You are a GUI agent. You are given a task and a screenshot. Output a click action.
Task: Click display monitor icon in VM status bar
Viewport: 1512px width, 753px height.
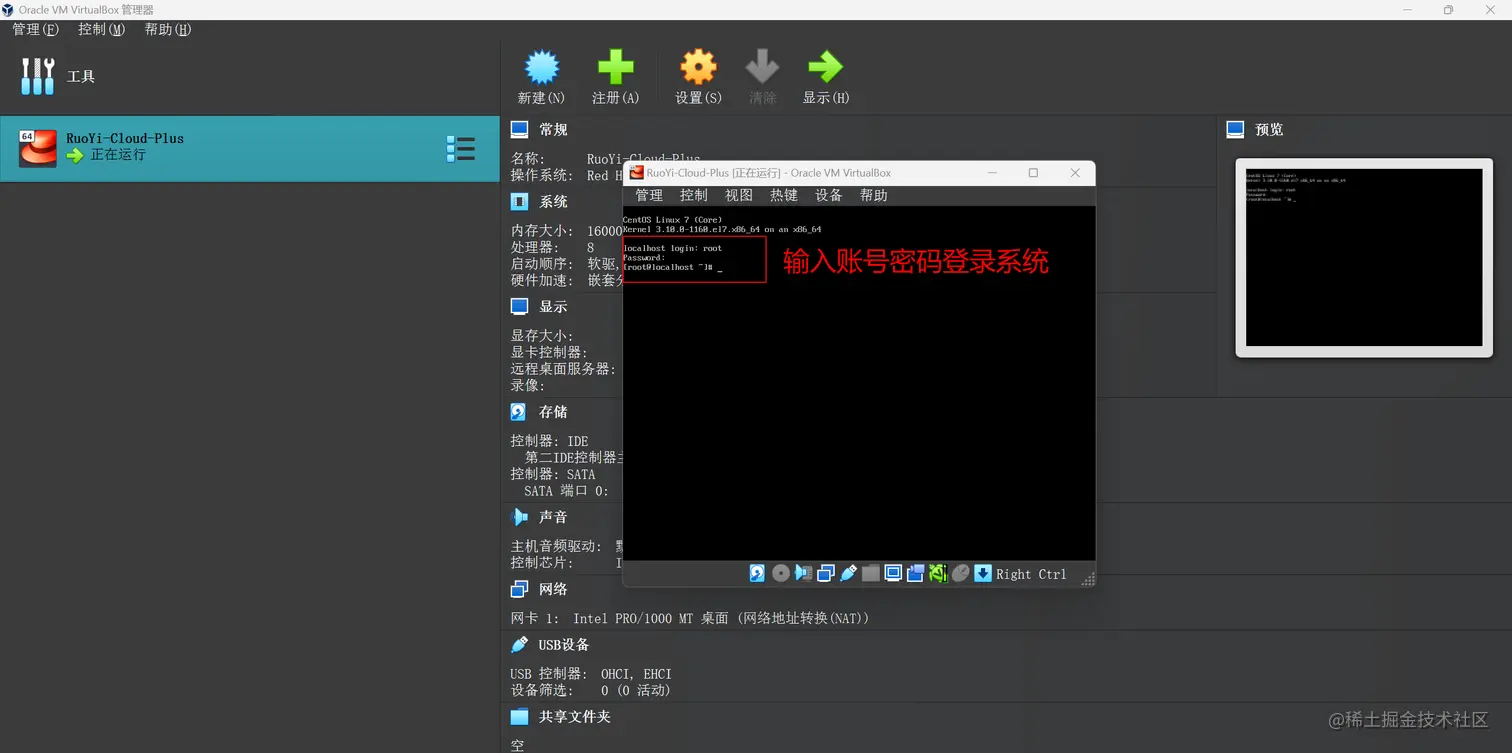coord(893,573)
